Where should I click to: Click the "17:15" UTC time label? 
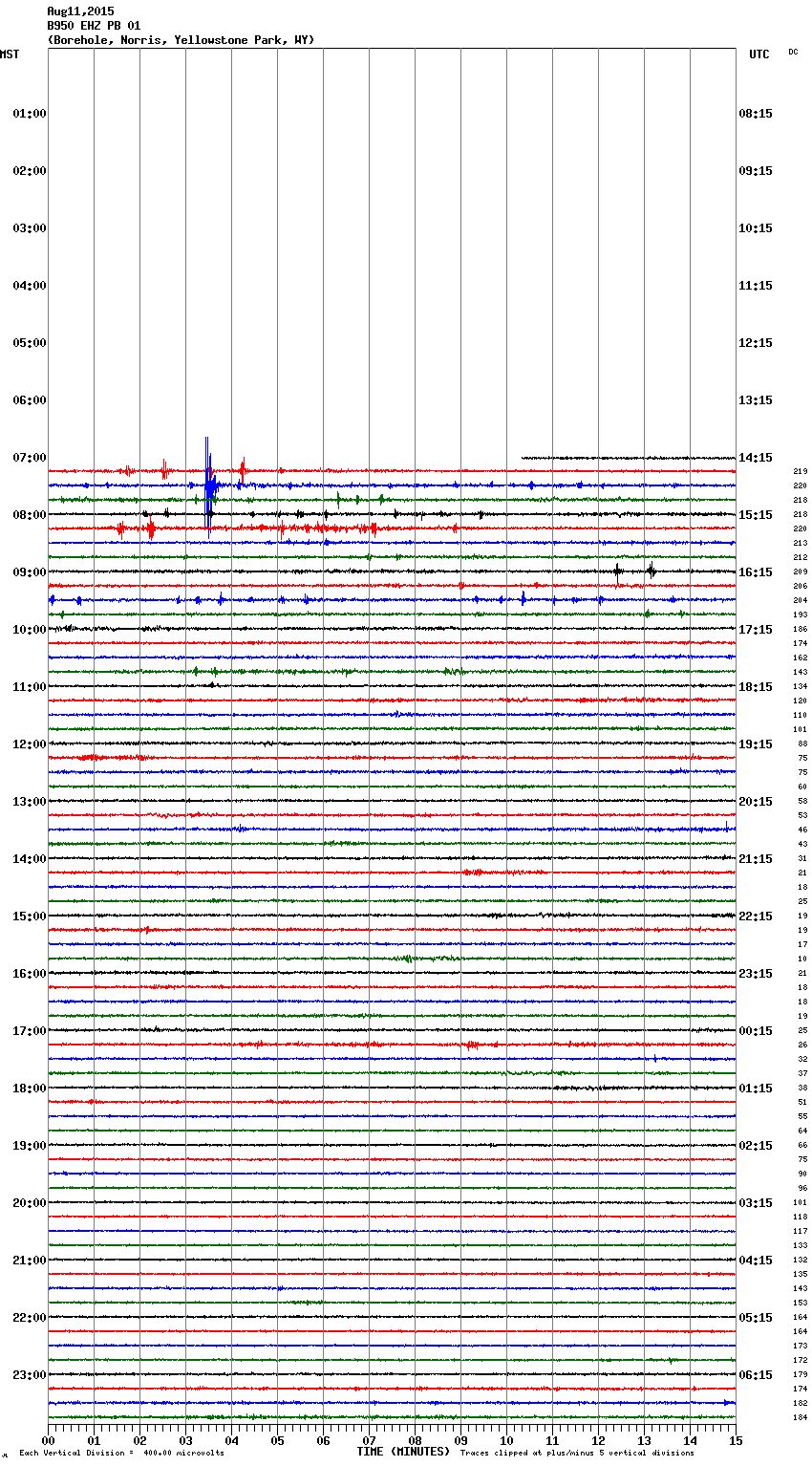(756, 630)
